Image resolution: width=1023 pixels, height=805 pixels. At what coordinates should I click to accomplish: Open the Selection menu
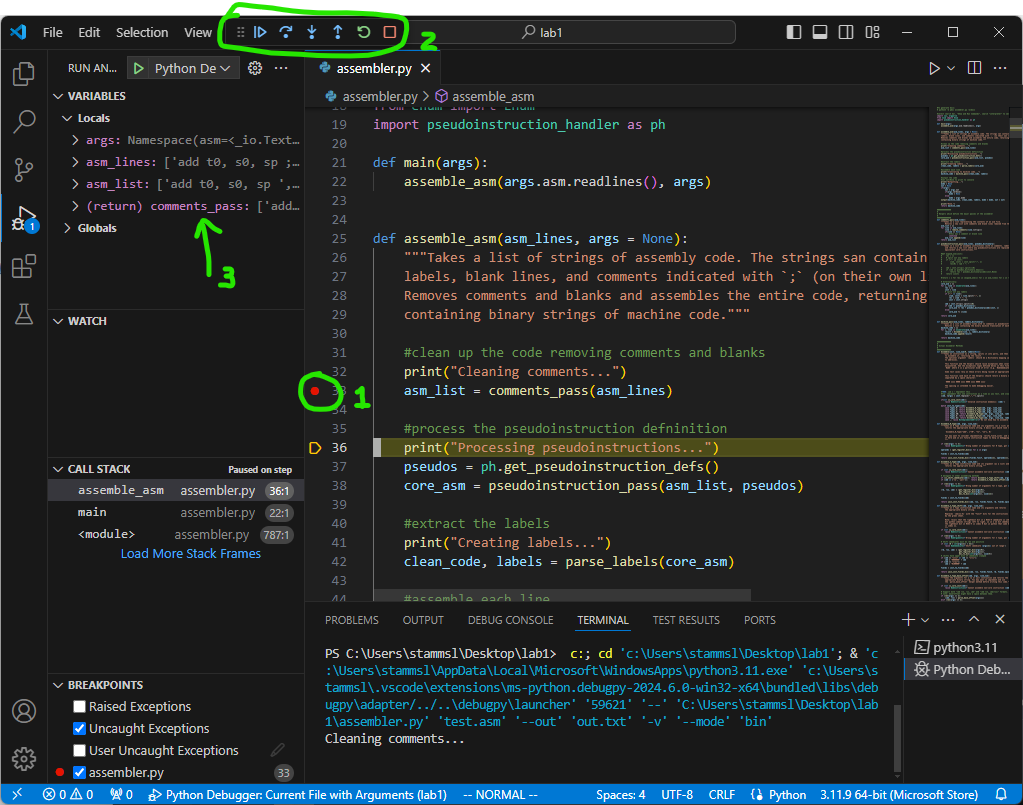coord(142,32)
